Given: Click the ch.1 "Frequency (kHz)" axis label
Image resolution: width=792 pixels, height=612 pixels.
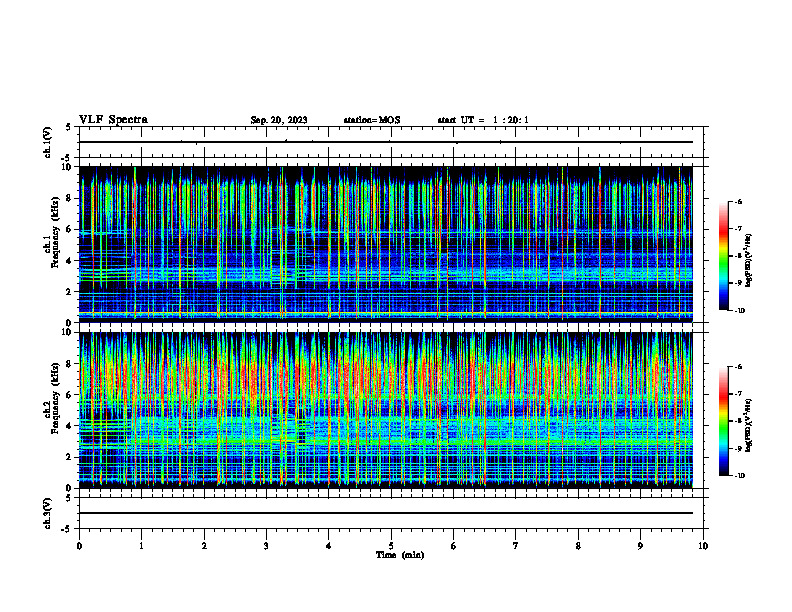Looking at the screenshot, I should [55, 232].
